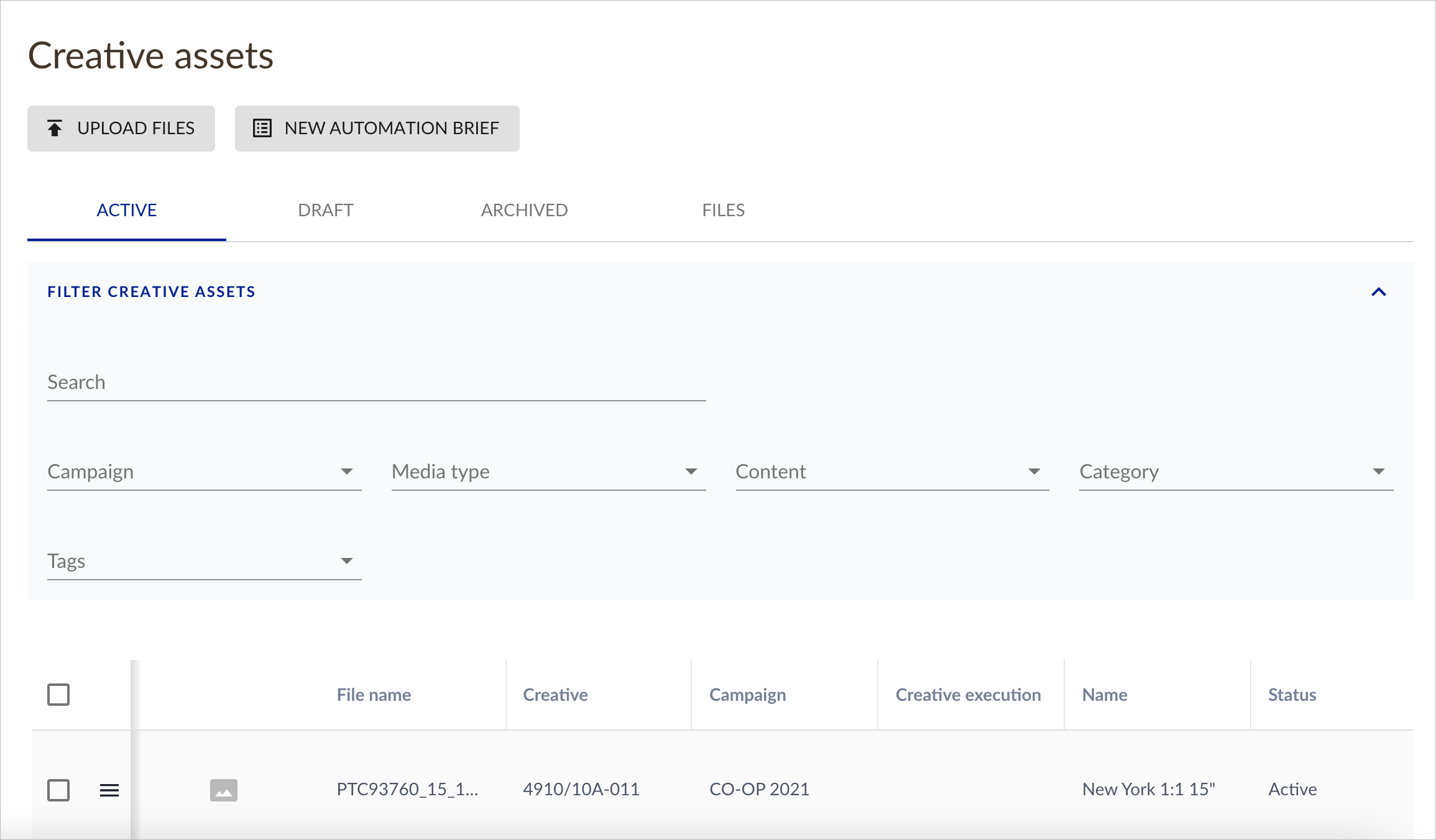Click the upload arrow icon
The height and width of the screenshot is (840, 1436).
pyautogui.click(x=55, y=128)
